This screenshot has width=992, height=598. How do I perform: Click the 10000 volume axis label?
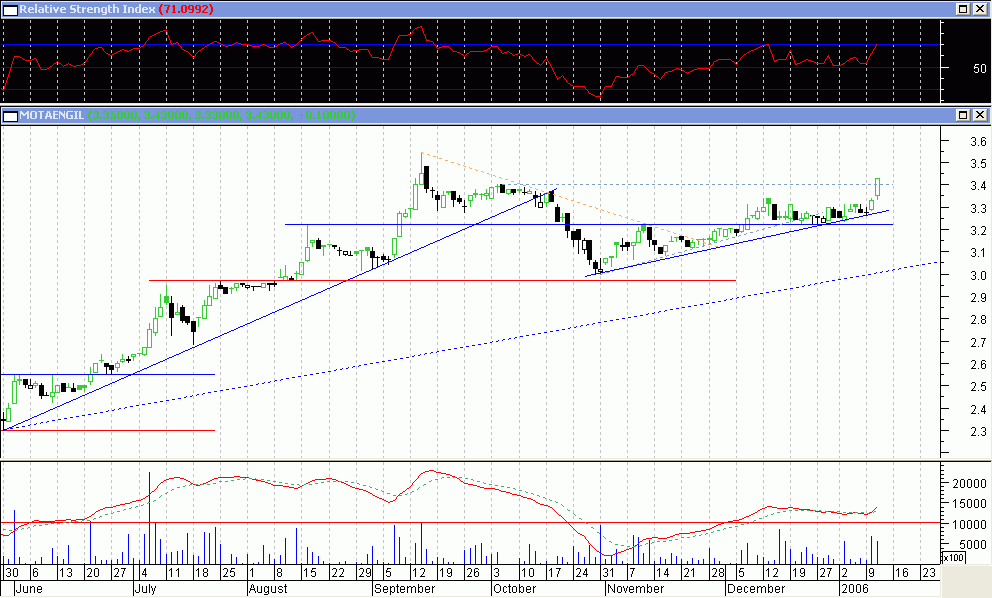969,525
